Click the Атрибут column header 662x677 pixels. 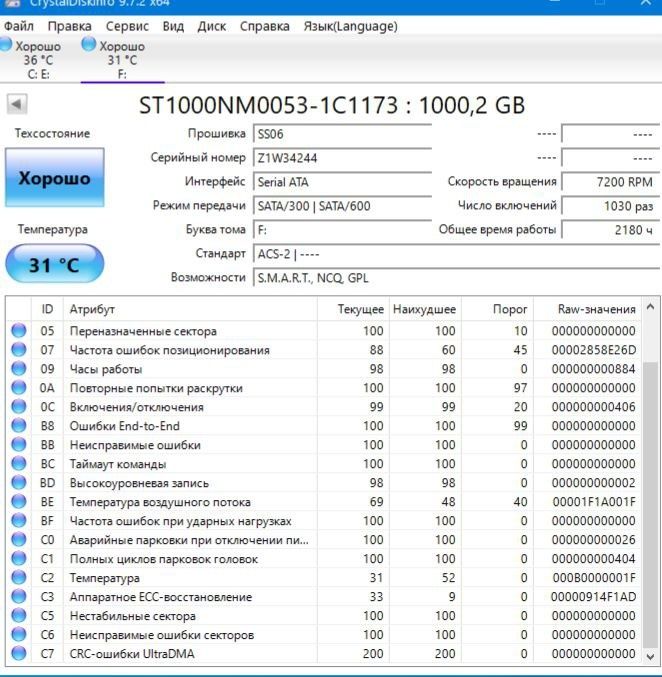tap(190, 309)
